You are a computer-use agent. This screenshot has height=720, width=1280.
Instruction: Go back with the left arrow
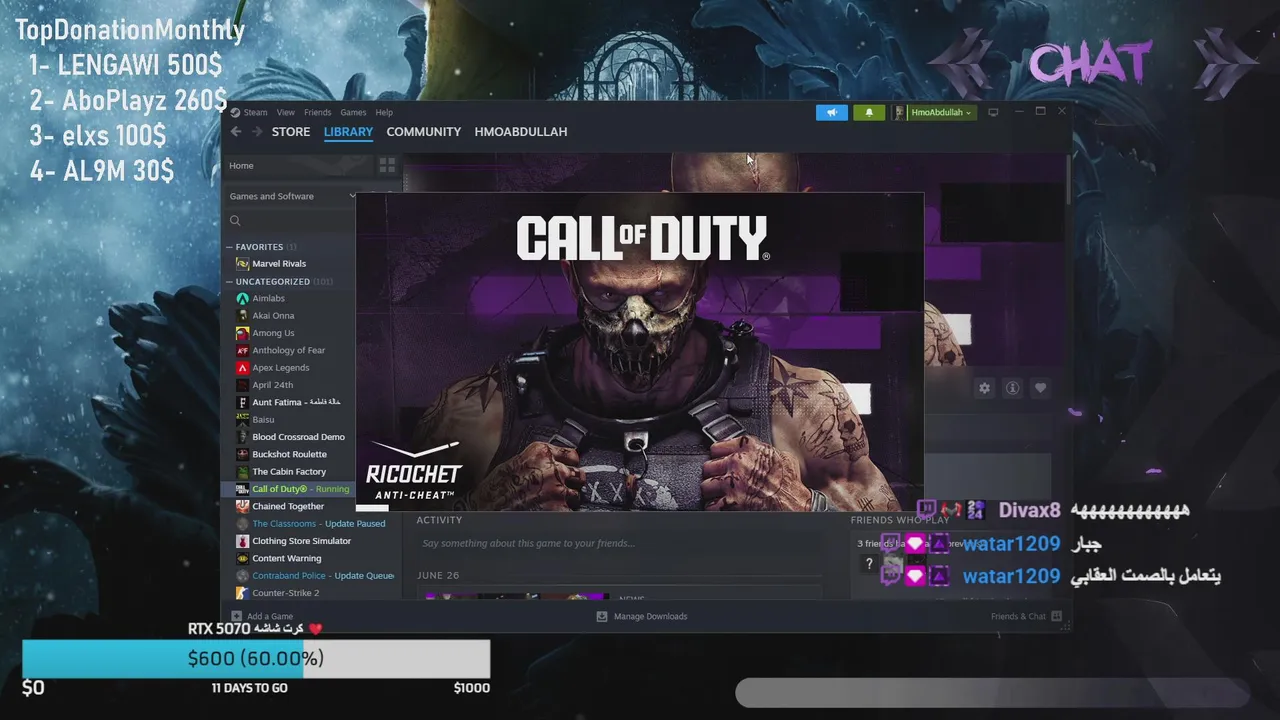(x=236, y=131)
